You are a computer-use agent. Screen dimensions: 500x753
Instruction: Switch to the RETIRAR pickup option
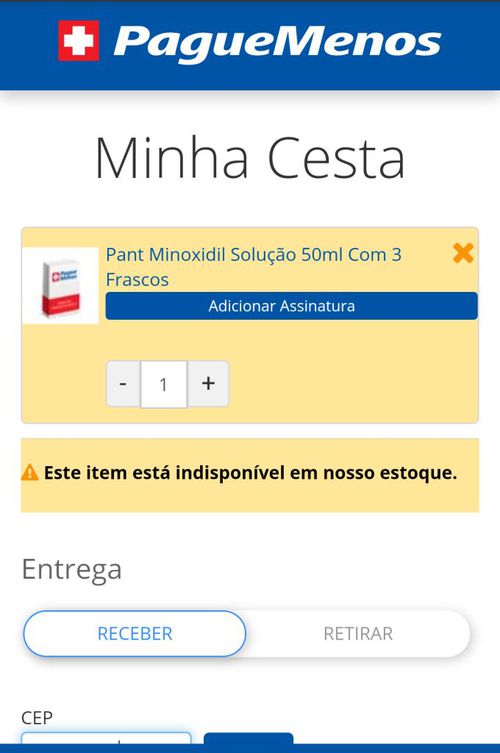pyautogui.click(x=358, y=633)
